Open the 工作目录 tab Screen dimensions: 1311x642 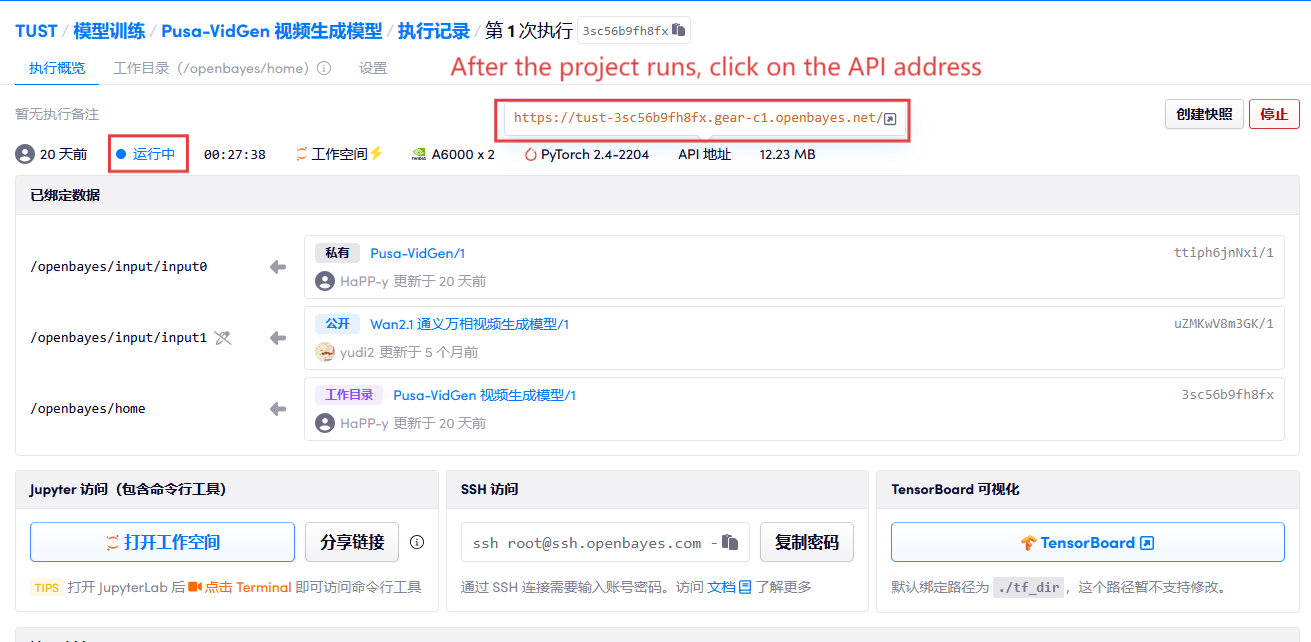click(x=212, y=69)
